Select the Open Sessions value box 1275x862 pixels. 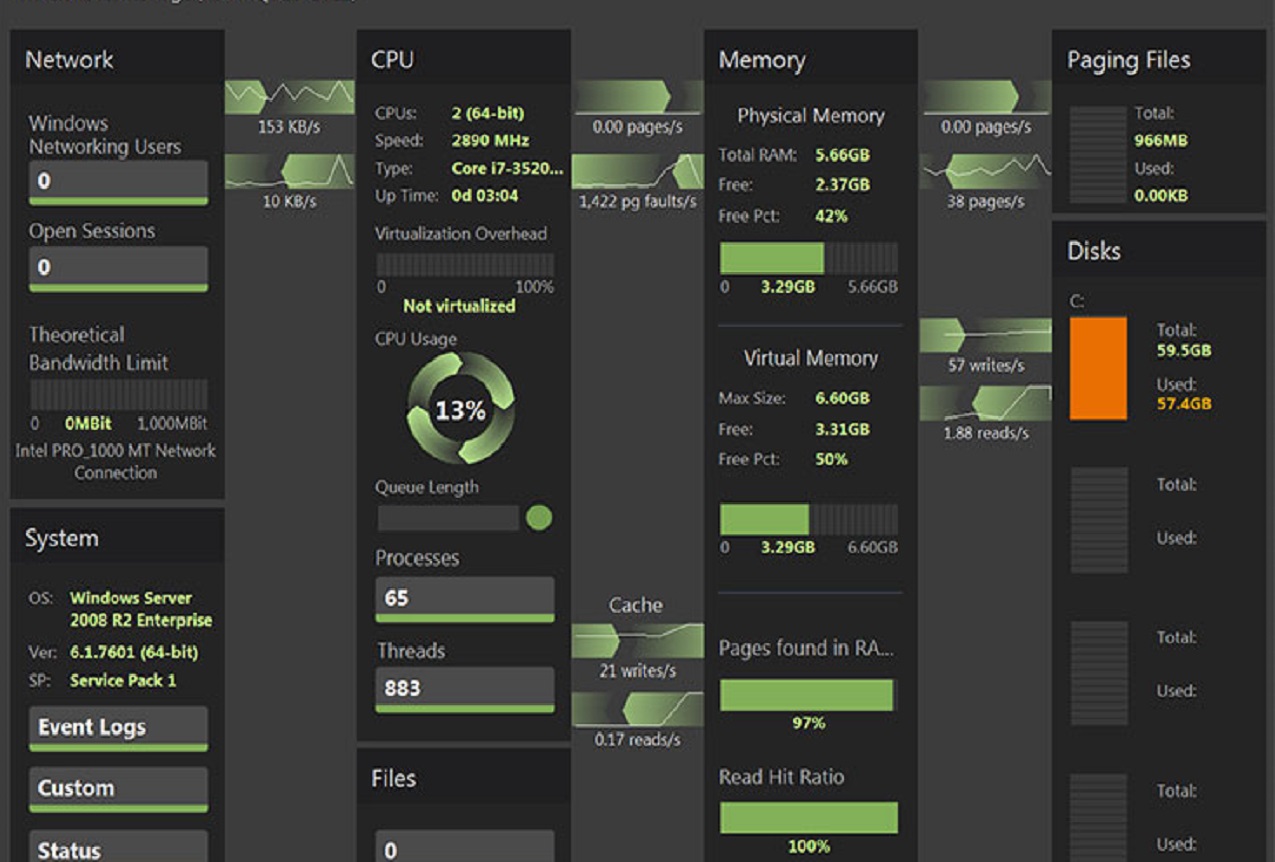point(118,268)
